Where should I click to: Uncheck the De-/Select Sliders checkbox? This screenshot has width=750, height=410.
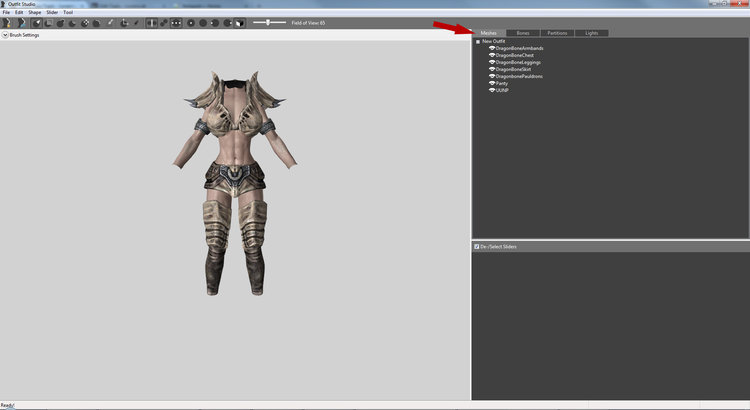click(x=476, y=246)
